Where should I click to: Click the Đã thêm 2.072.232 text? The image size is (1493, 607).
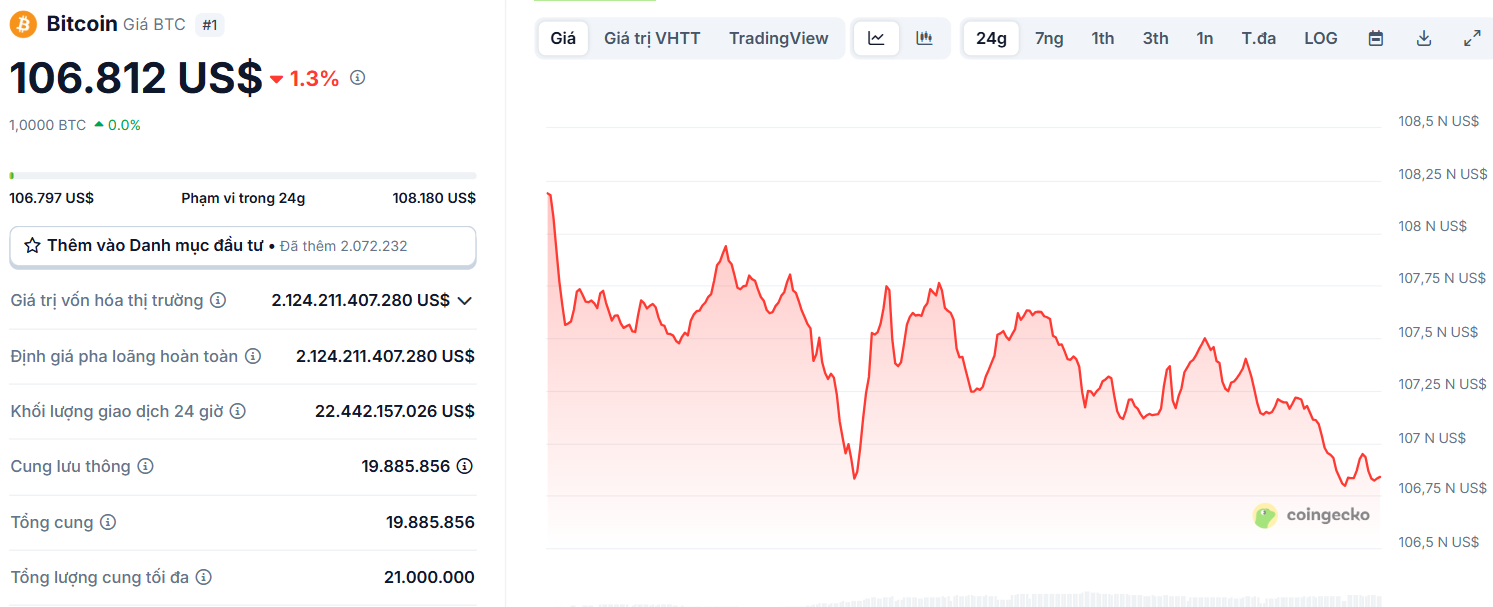344,246
